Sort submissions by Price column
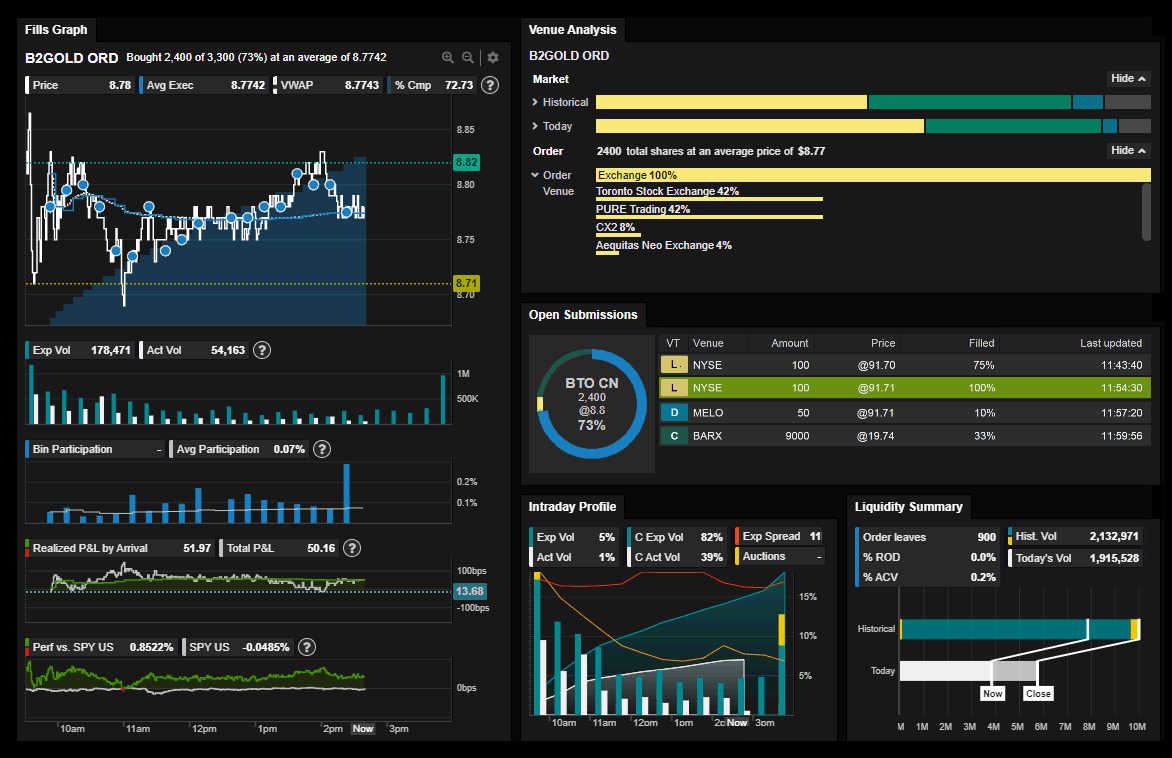Screen dimensions: 1172x758 [883, 343]
